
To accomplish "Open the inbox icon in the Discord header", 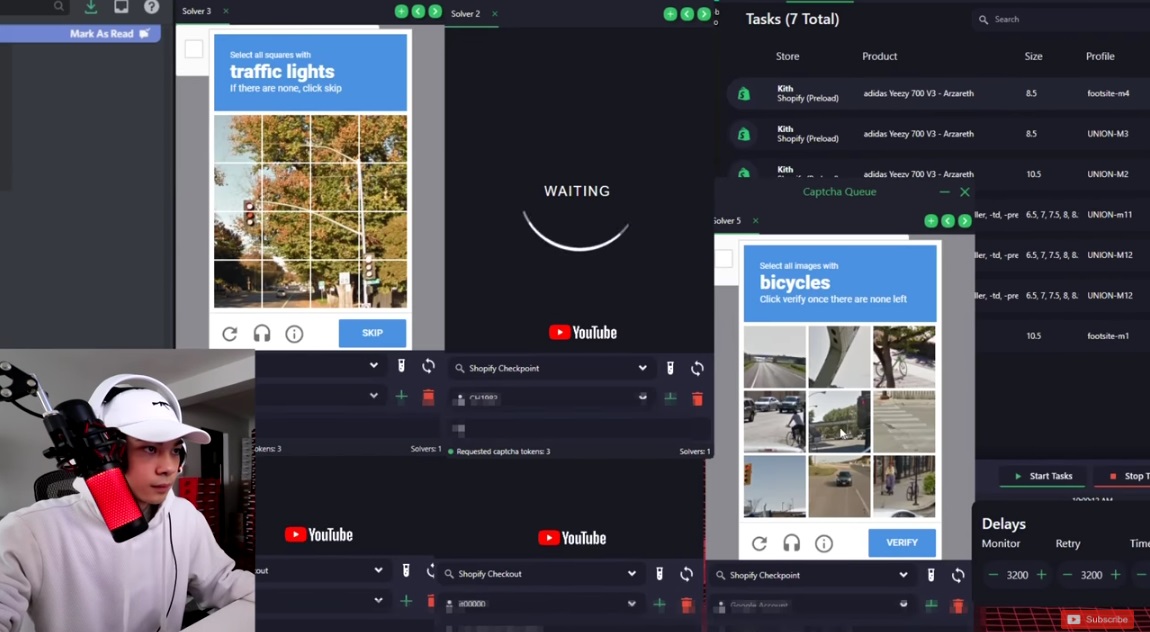I will click(121, 7).
